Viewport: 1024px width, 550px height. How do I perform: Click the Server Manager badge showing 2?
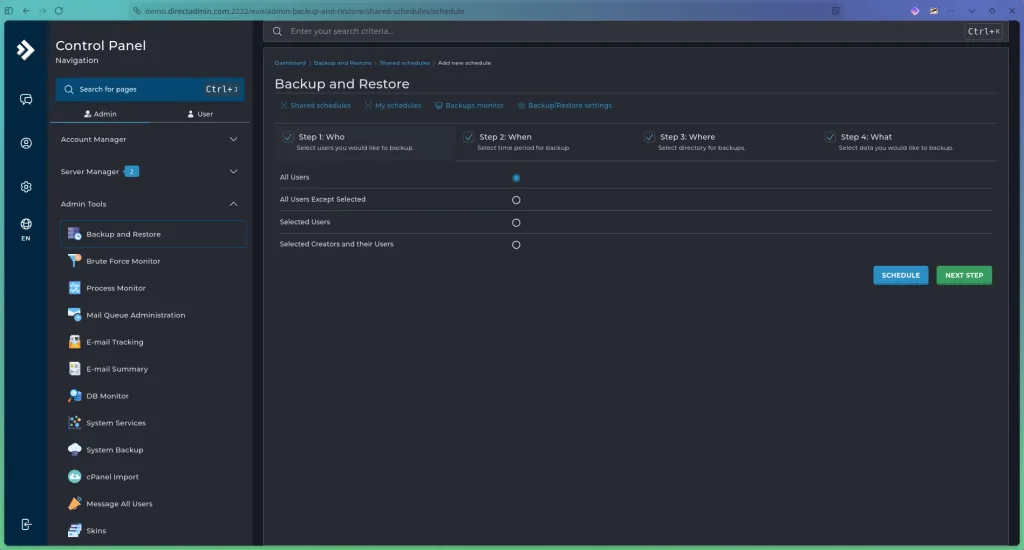click(x=131, y=171)
